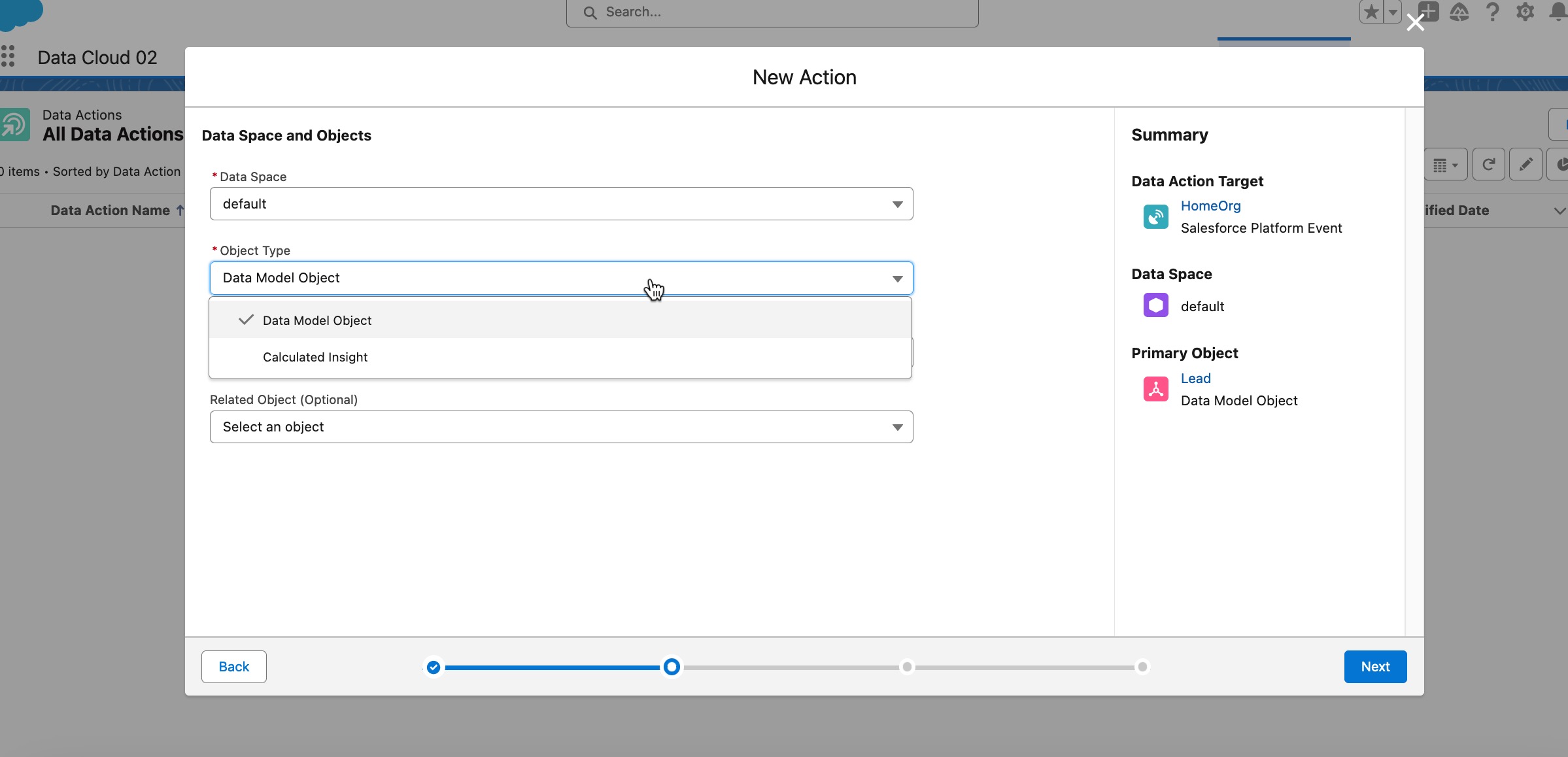Open the Data Space dropdown
Screen dimensions: 1568x757
click(x=561, y=204)
